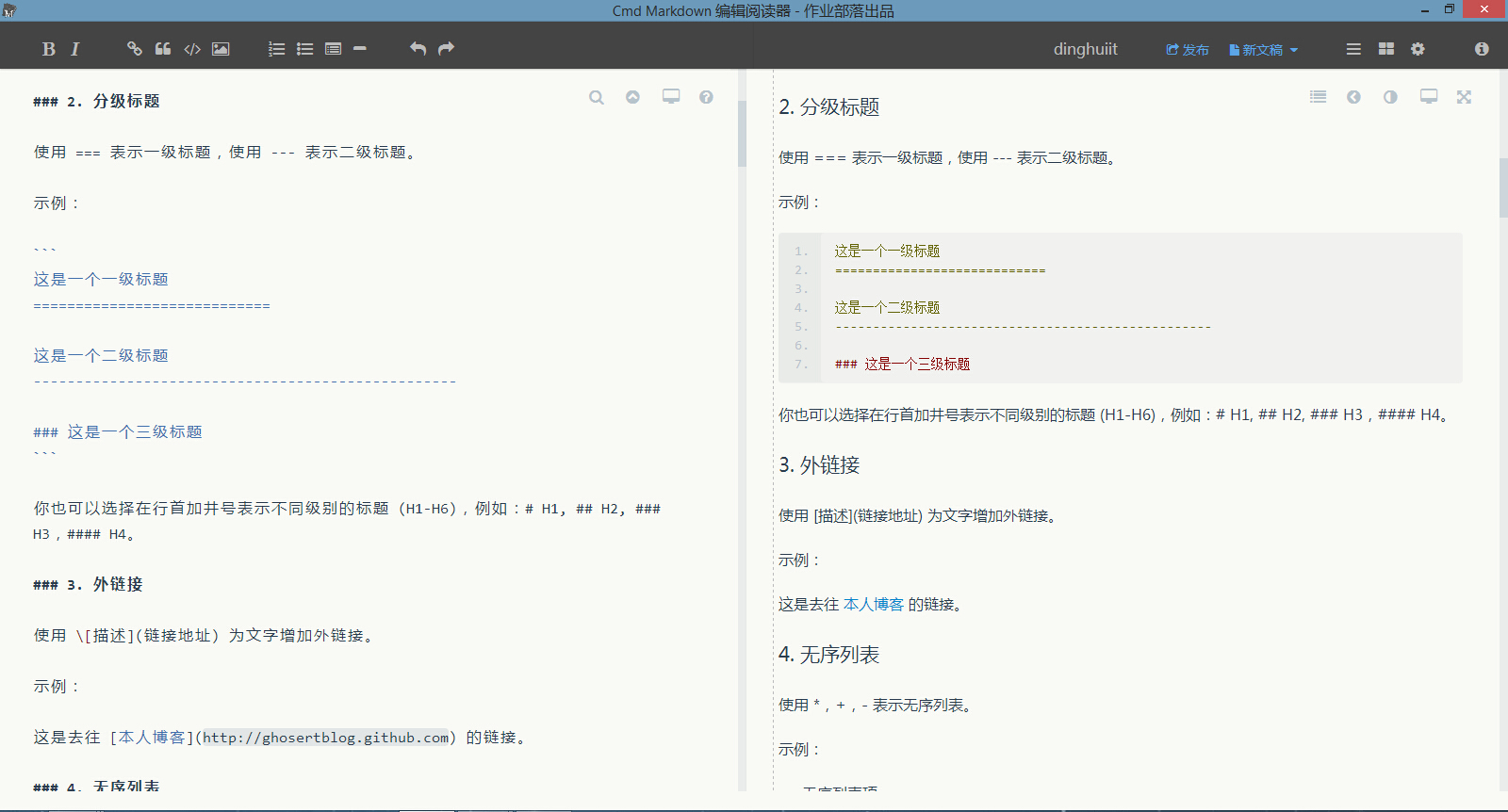This screenshot has width=1508, height=812.
Task: Insert an image with picture icon
Action: (221, 49)
